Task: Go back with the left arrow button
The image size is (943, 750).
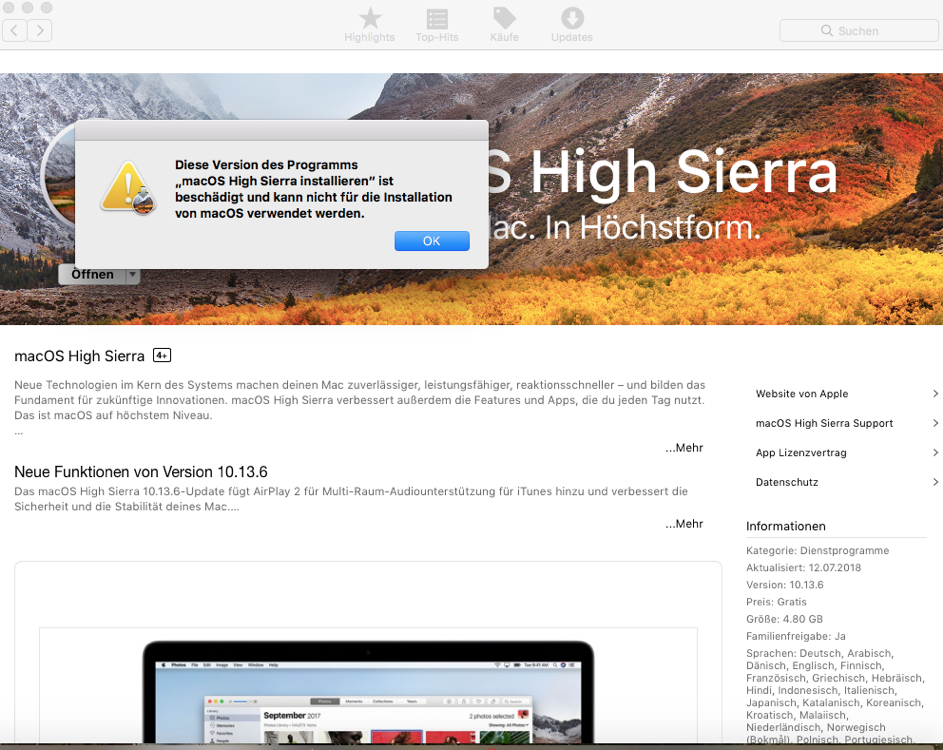Action: (14, 30)
